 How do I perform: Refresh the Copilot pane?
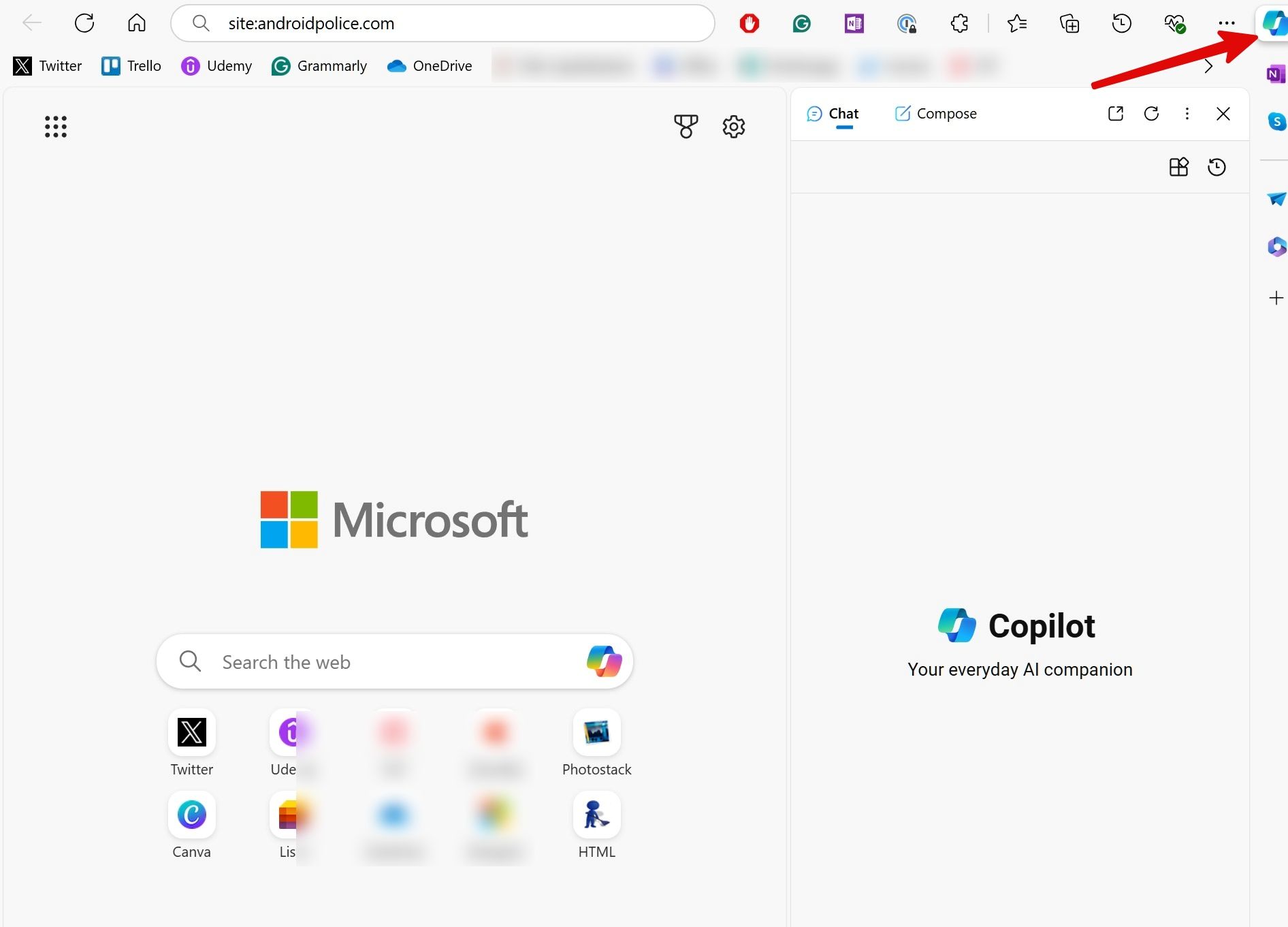pyautogui.click(x=1151, y=114)
